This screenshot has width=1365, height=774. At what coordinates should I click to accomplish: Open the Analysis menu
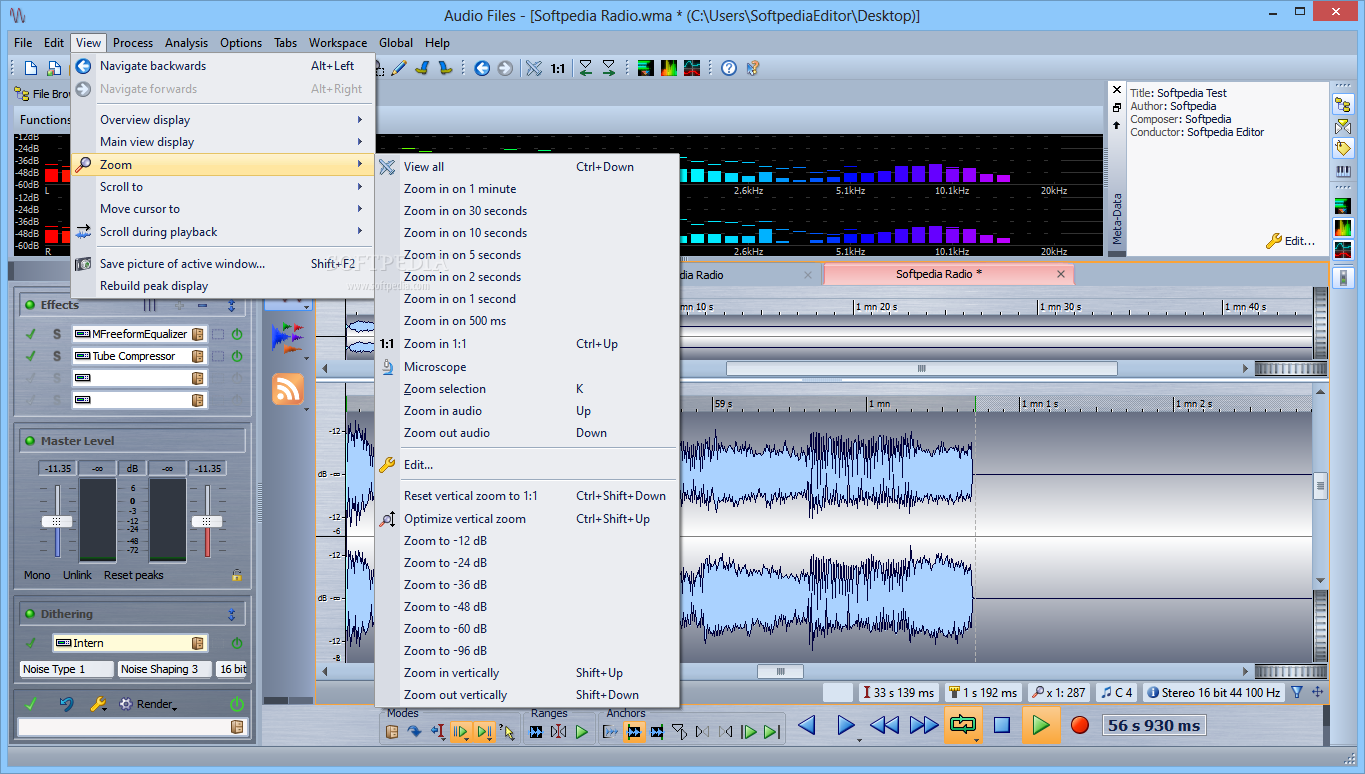tap(186, 43)
